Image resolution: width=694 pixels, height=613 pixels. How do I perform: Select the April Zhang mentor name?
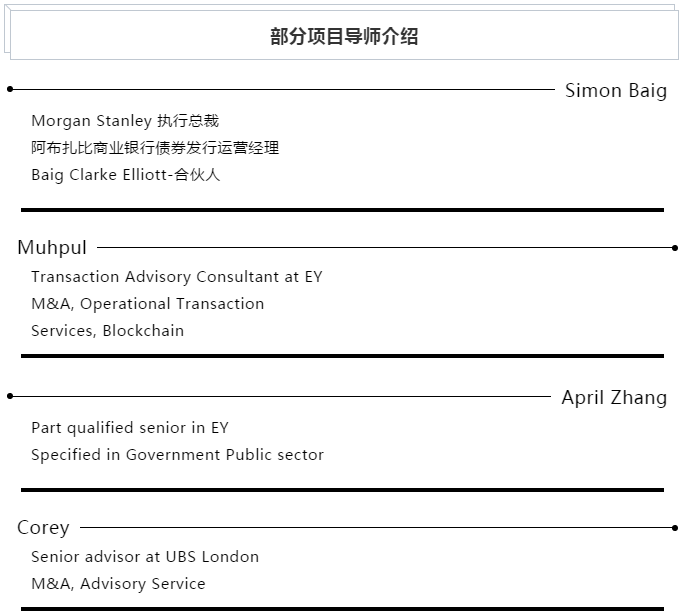(613, 397)
